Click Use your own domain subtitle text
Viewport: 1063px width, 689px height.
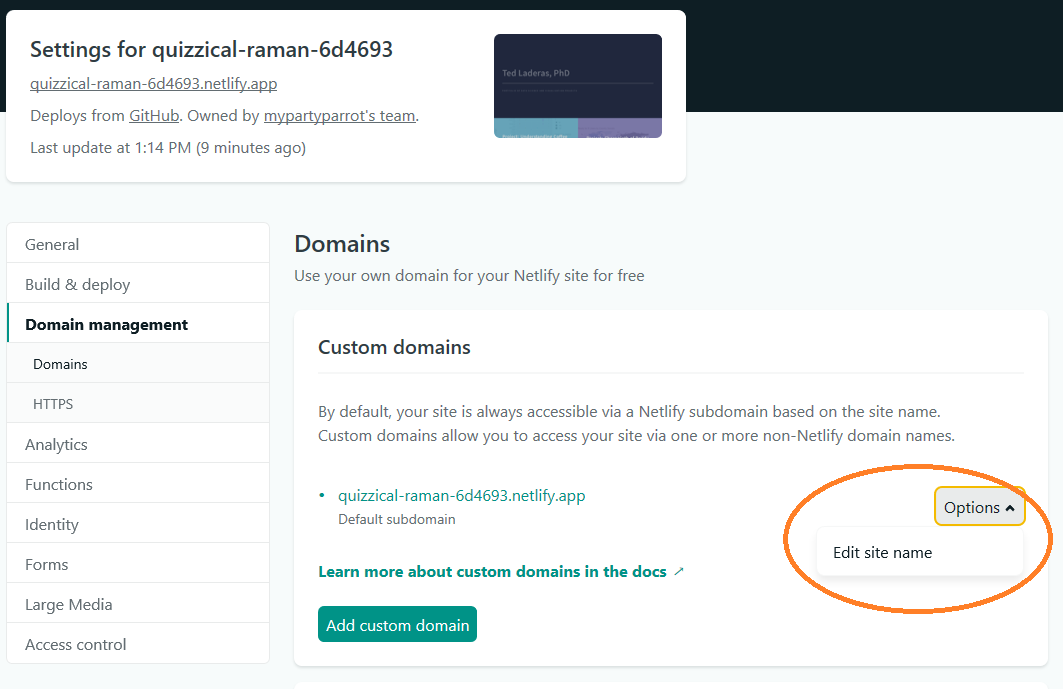(469, 276)
